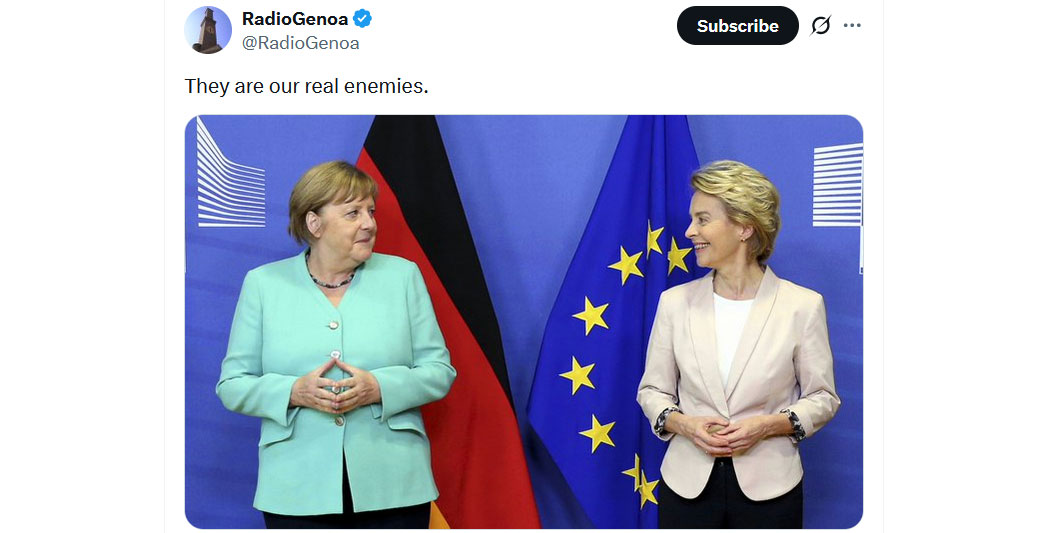Click the folded hands on the green jacket
This screenshot has width=1050, height=533.
pos(335,386)
